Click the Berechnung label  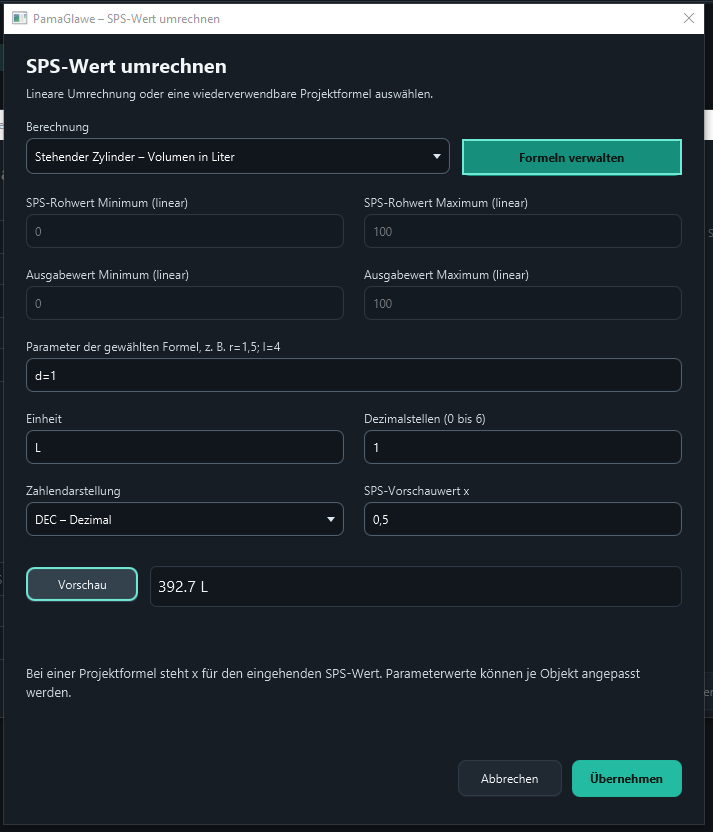pyautogui.click(x=57, y=127)
